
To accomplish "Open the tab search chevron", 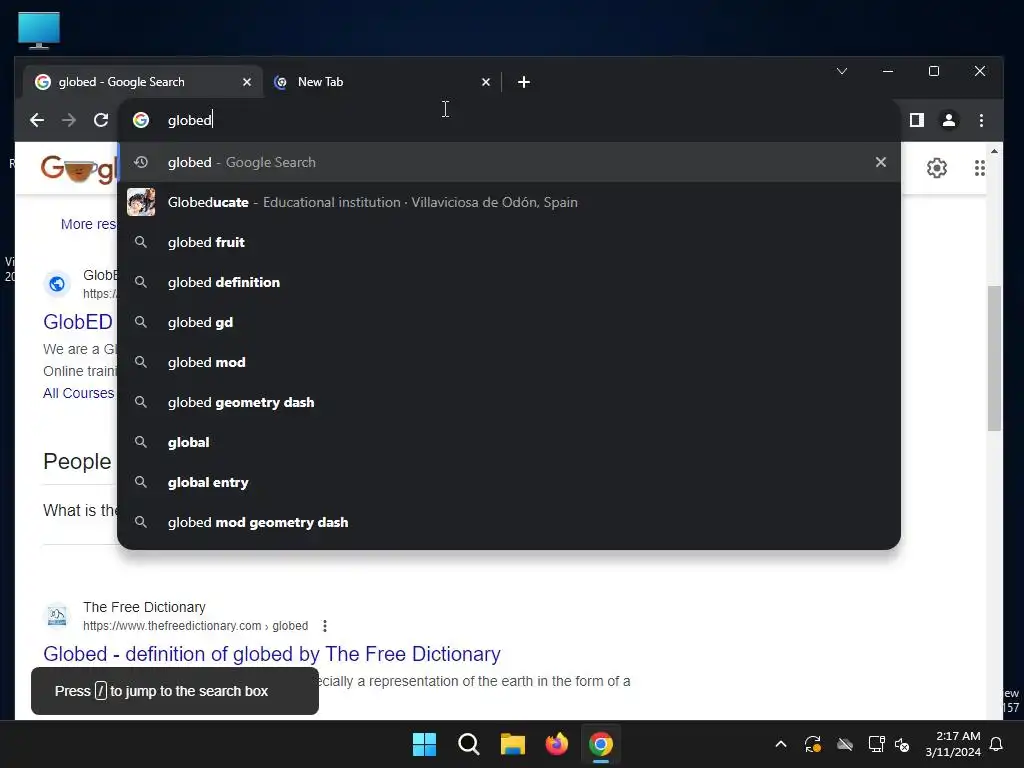I will pos(842,71).
